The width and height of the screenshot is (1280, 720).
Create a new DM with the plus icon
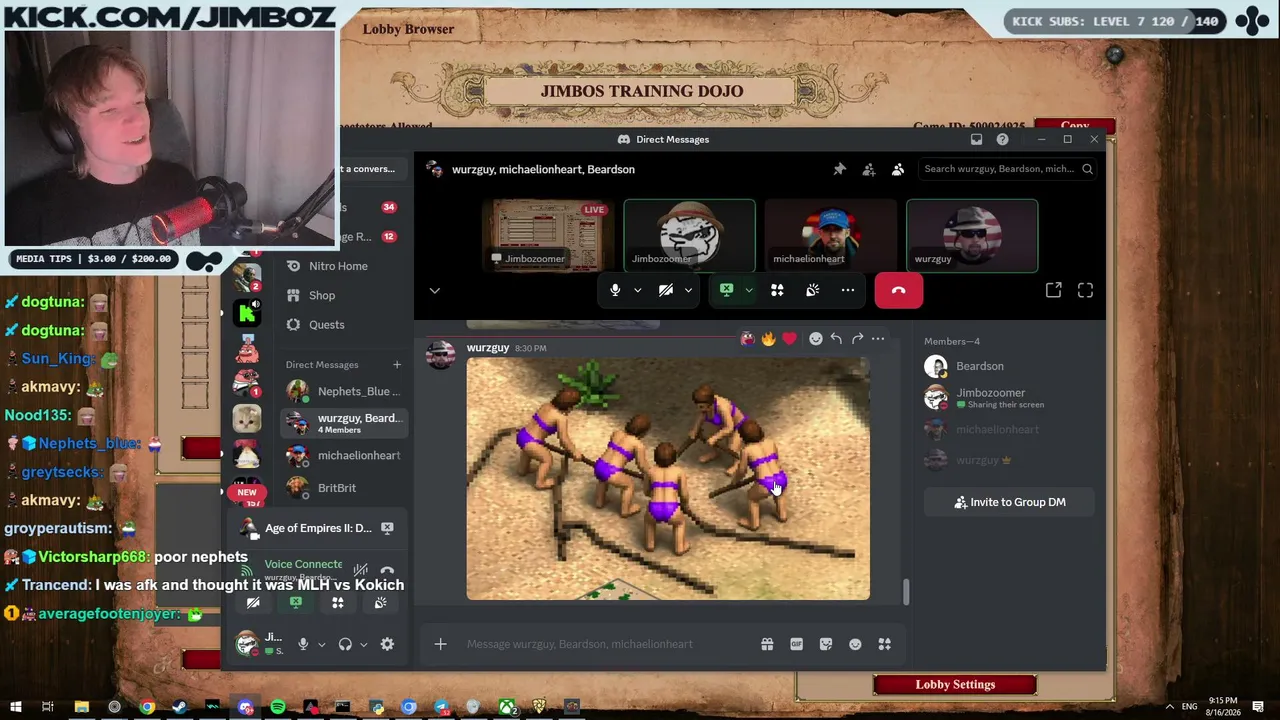click(397, 364)
